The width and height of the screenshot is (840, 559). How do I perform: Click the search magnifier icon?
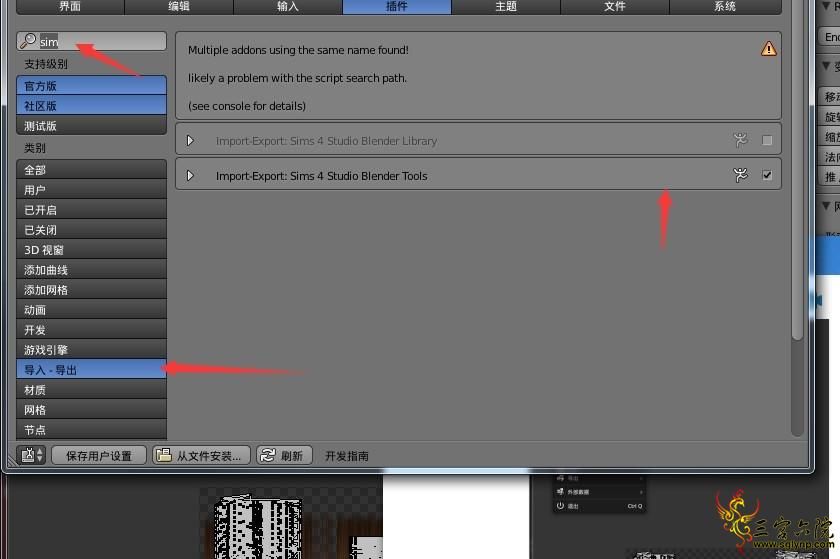[28, 41]
